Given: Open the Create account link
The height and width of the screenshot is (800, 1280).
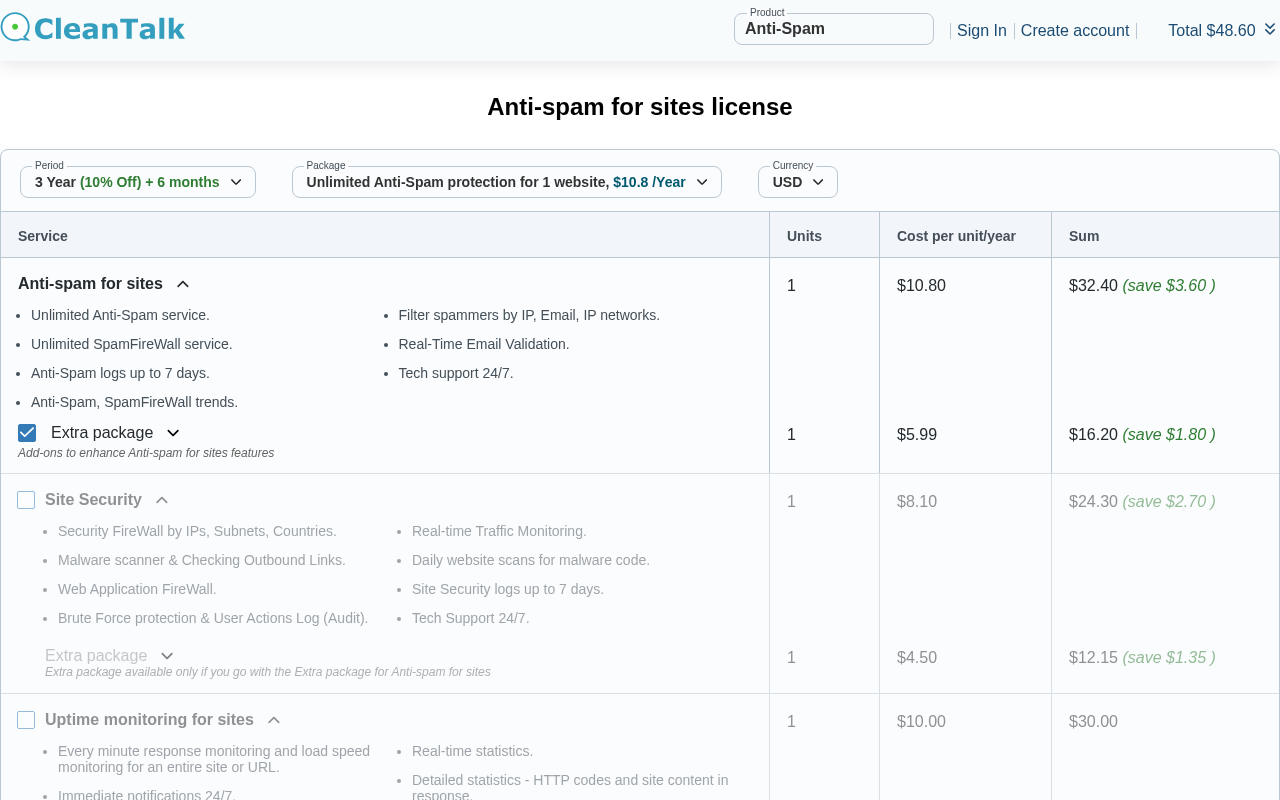Looking at the screenshot, I should [1075, 30].
